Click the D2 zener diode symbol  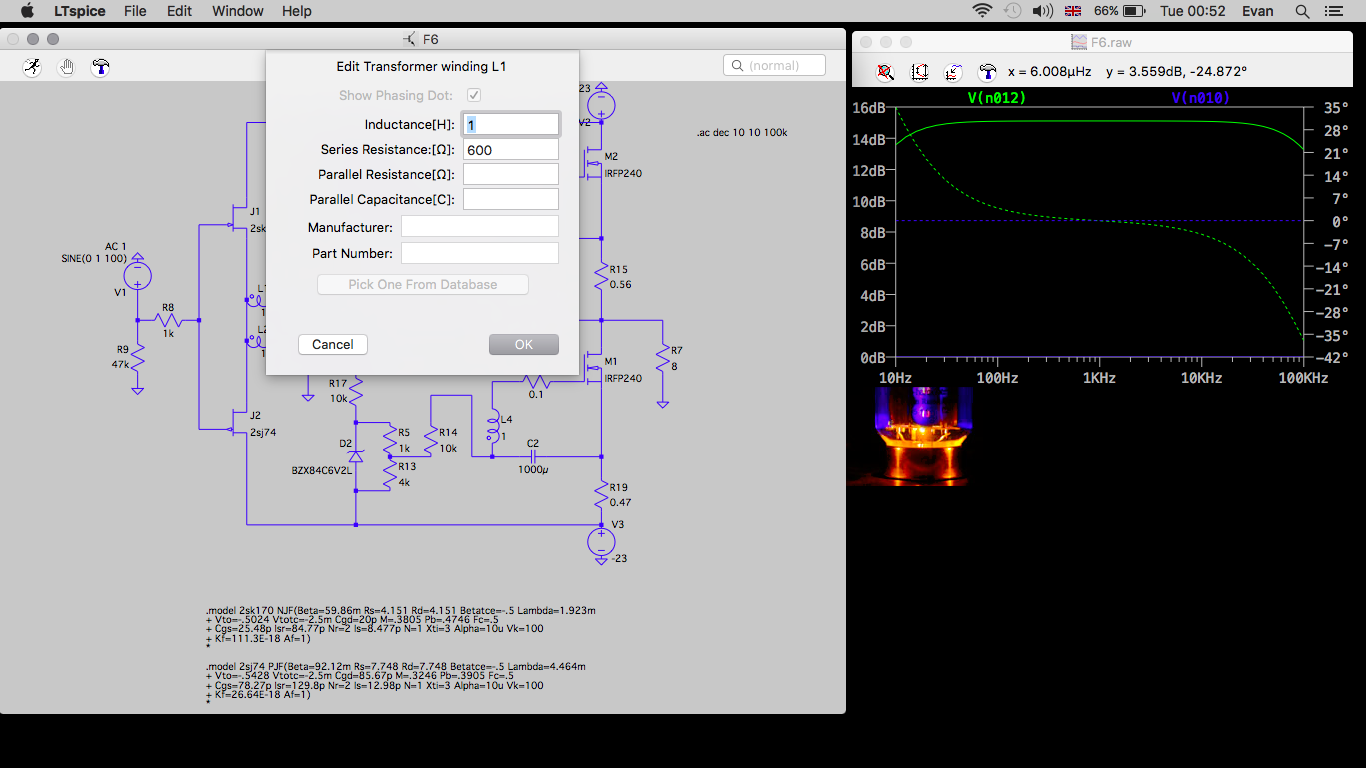click(356, 455)
